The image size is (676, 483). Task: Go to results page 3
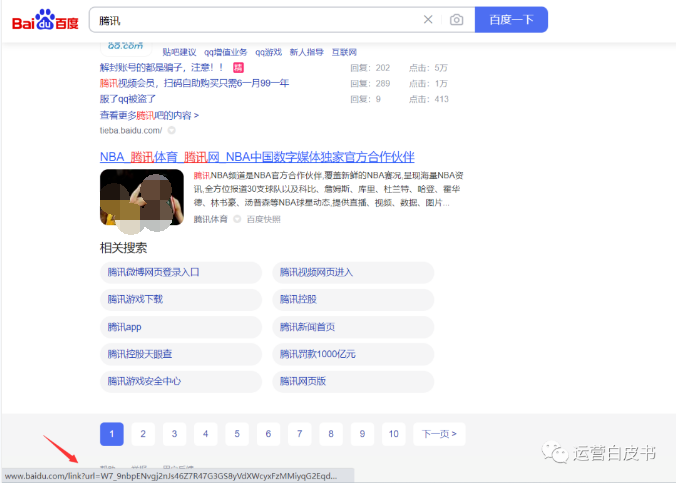pyautogui.click(x=174, y=434)
